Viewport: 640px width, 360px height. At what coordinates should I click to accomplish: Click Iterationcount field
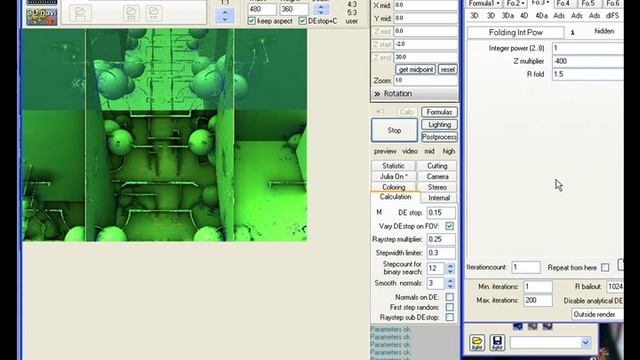526,267
